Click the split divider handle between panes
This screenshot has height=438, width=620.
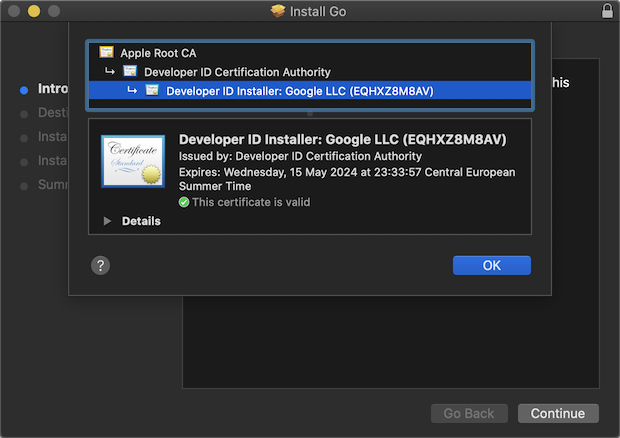310,114
